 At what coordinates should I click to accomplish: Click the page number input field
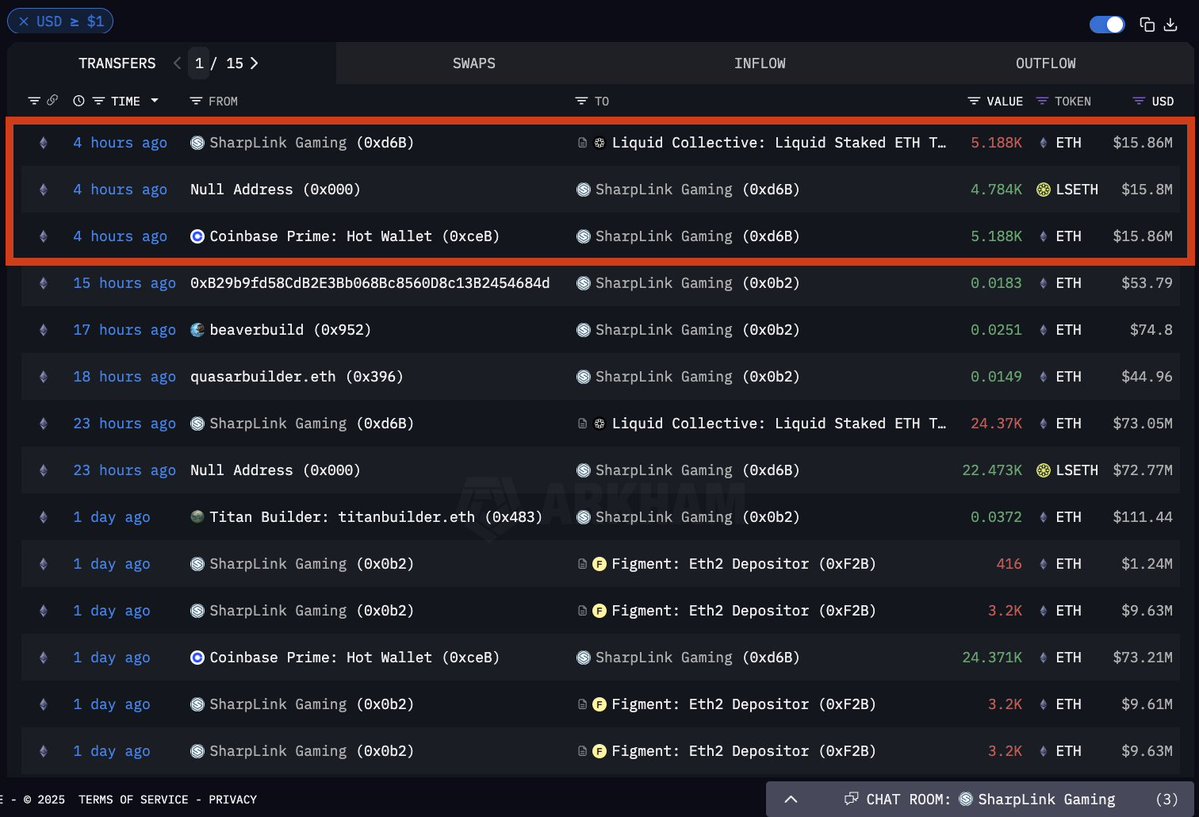coord(200,63)
